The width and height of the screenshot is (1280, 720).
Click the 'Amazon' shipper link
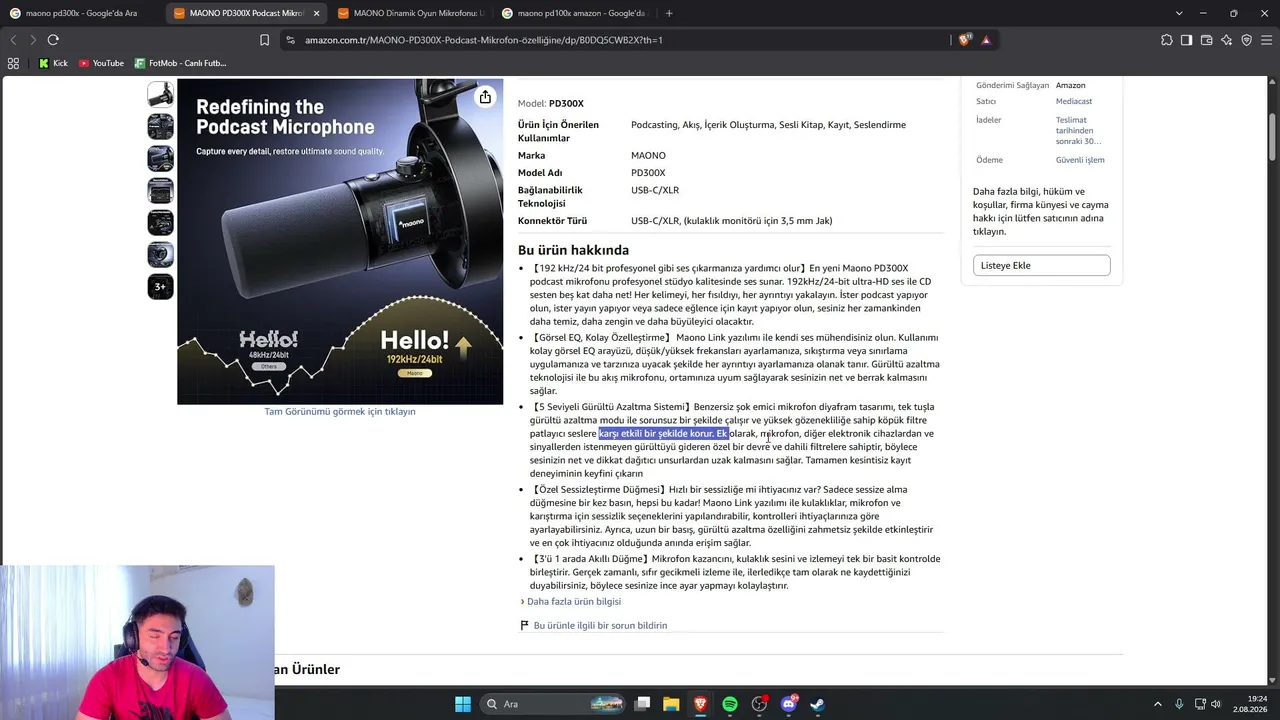coord(1070,86)
